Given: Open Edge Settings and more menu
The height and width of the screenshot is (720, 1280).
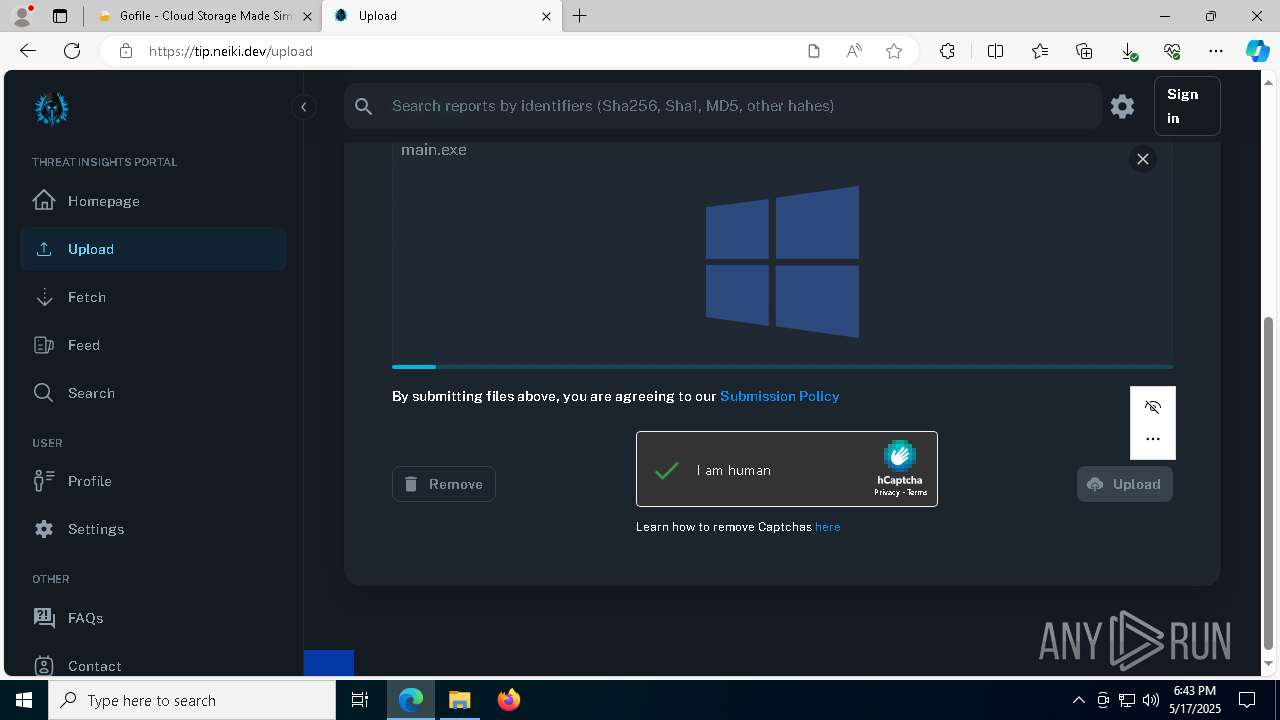Looking at the screenshot, I should 1216,51.
